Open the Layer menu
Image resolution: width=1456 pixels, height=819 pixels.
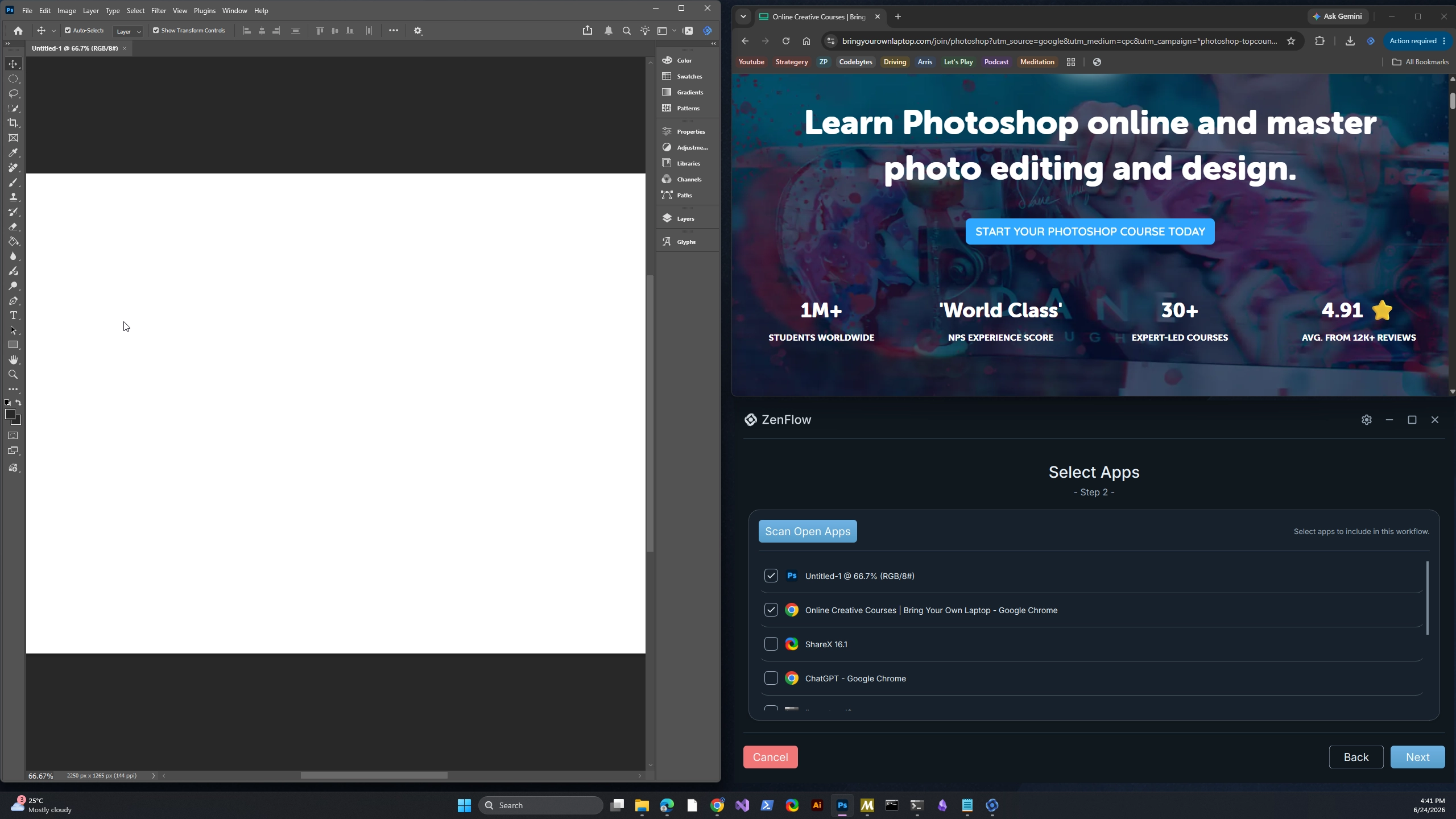[x=90, y=11]
